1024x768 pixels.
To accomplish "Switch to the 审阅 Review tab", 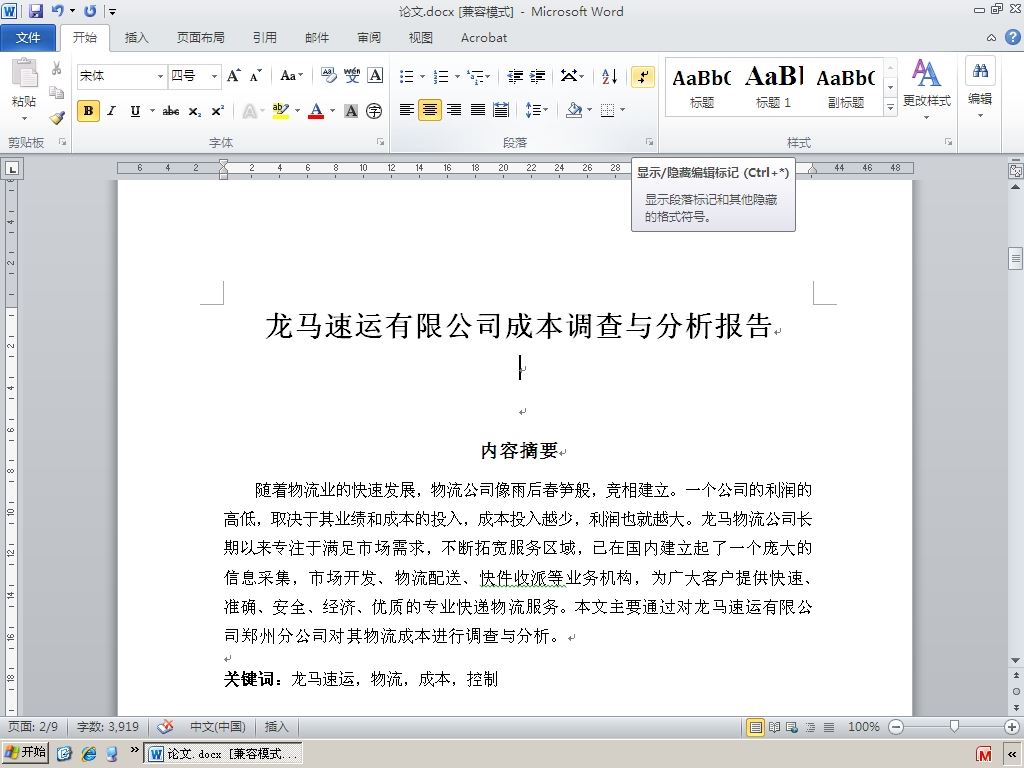I will coord(369,38).
